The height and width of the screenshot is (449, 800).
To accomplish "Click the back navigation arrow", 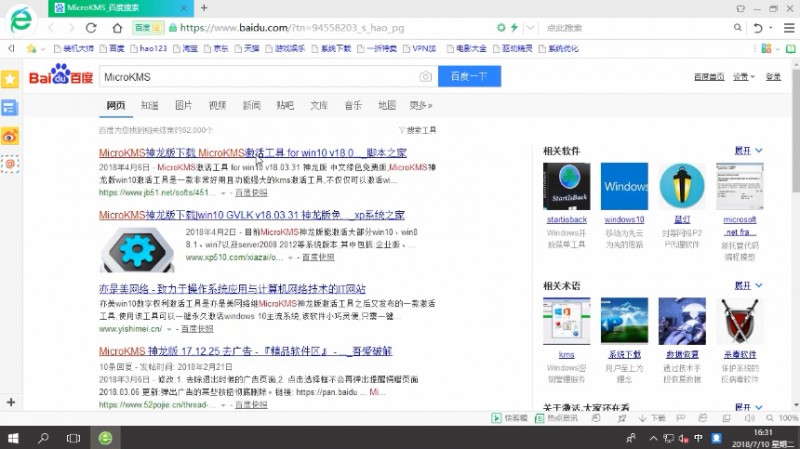I will (51, 28).
